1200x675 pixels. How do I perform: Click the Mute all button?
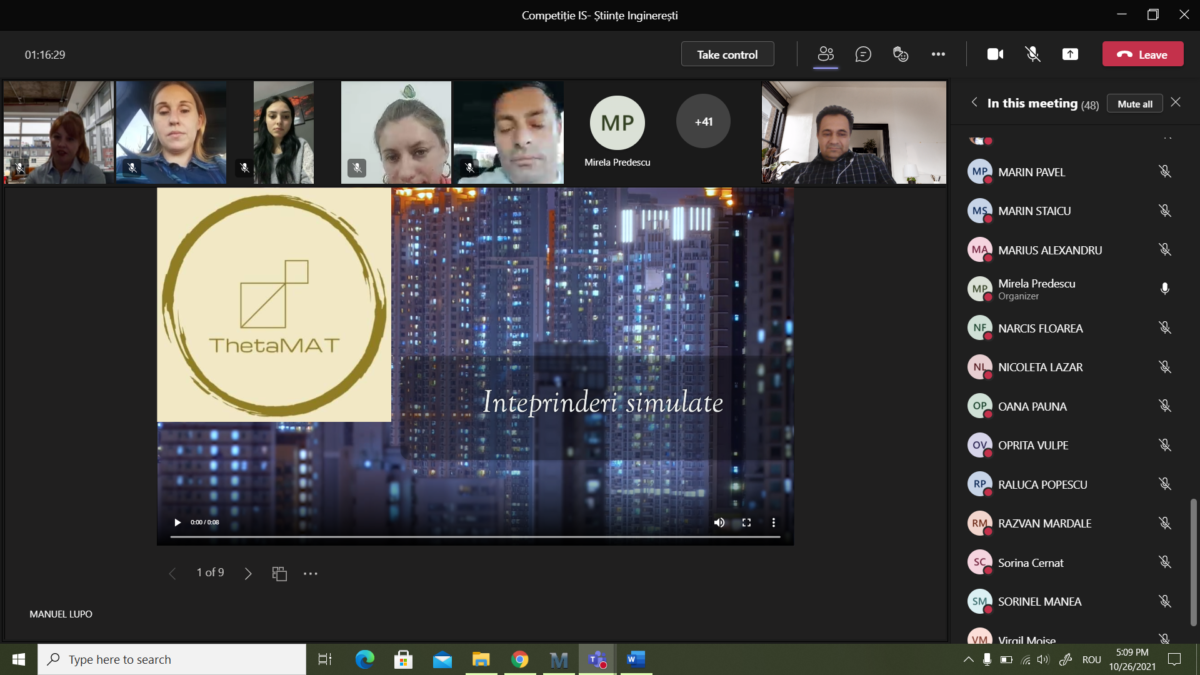[1134, 104]
